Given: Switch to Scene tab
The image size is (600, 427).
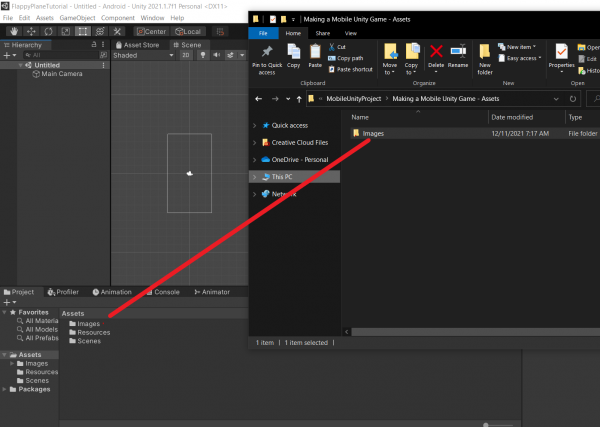Looking at the screenshot, I should point(188,45).
